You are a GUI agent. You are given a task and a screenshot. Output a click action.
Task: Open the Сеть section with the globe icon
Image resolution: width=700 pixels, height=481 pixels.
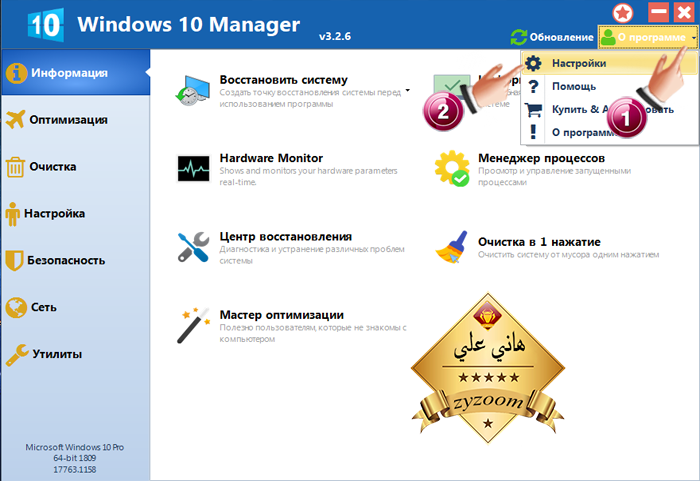(x=75, y=307)
